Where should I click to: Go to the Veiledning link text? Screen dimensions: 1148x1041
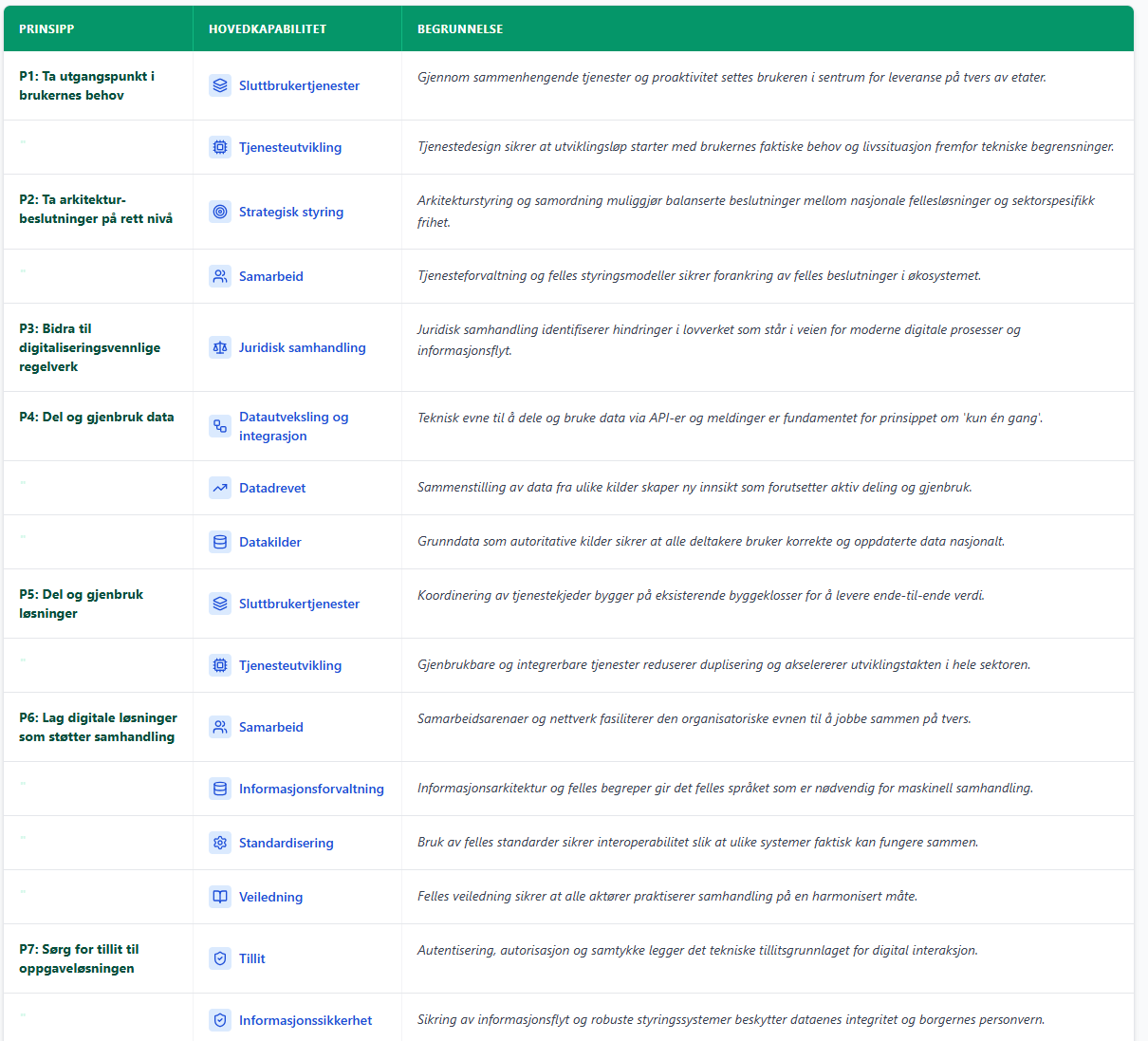point(270,897)
